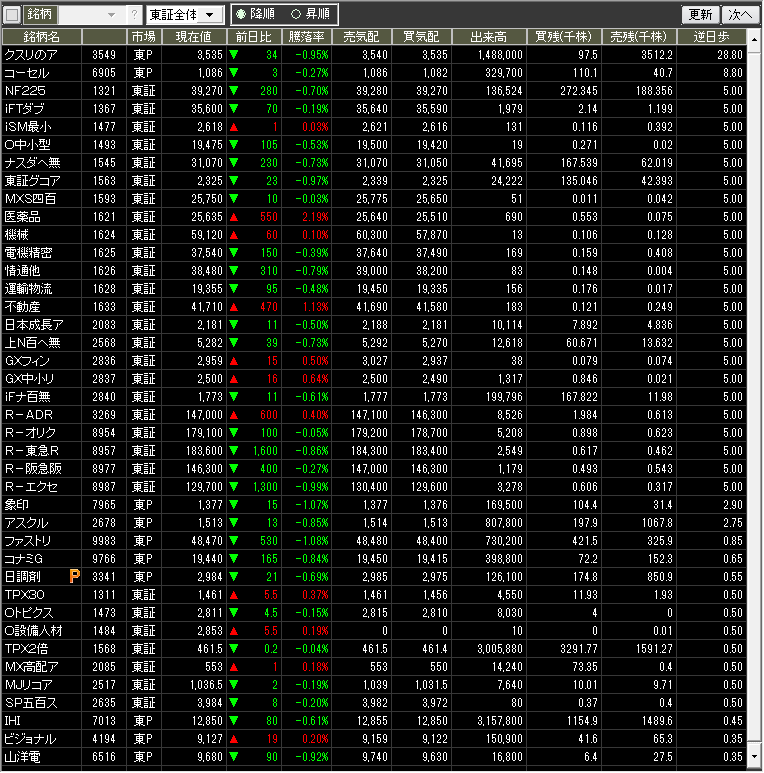The width and height of the screenshot is (764, 773).
Task: Click the green down arrow in R-東急R row
Action: [x=234, y=451]
